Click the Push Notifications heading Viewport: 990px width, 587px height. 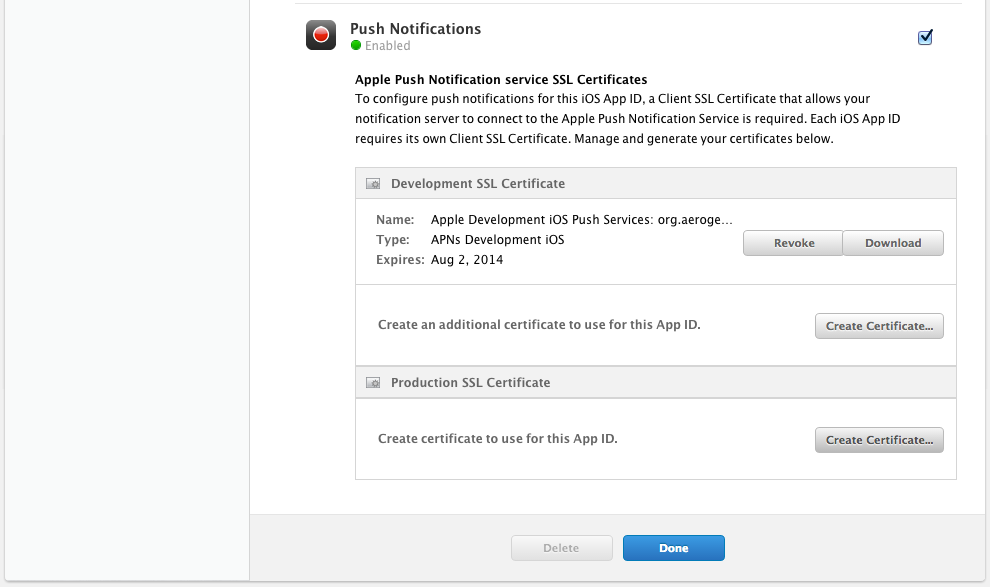[415, 28]
